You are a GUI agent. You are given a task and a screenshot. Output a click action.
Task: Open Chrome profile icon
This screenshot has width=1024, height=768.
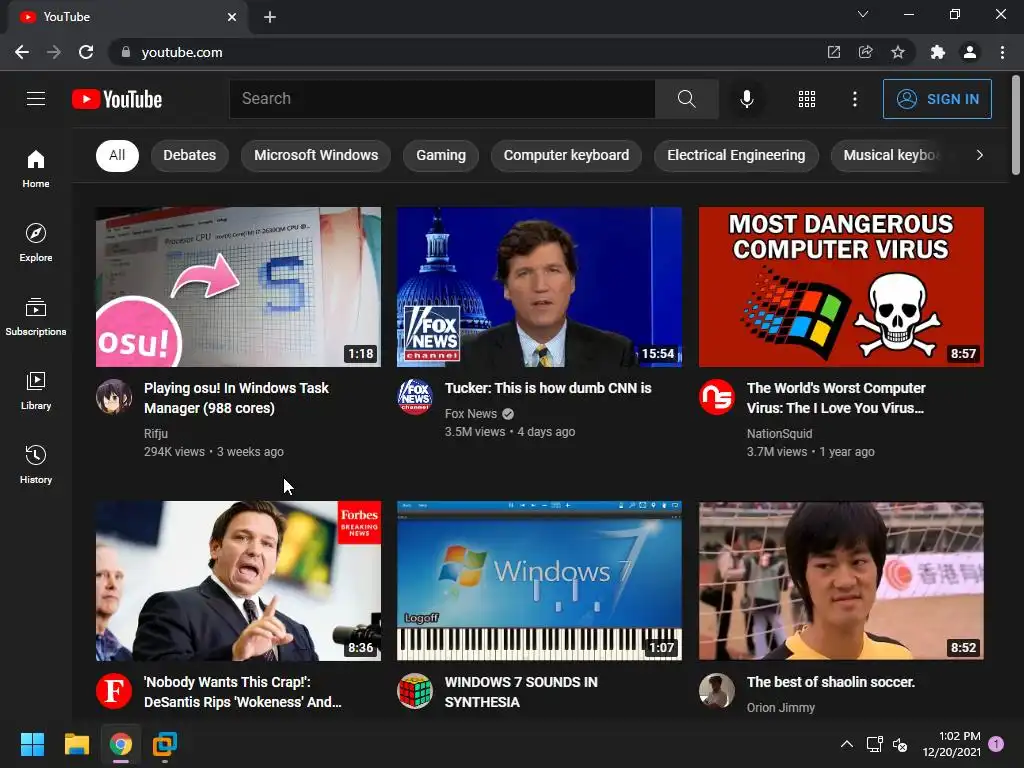point(970,52)
